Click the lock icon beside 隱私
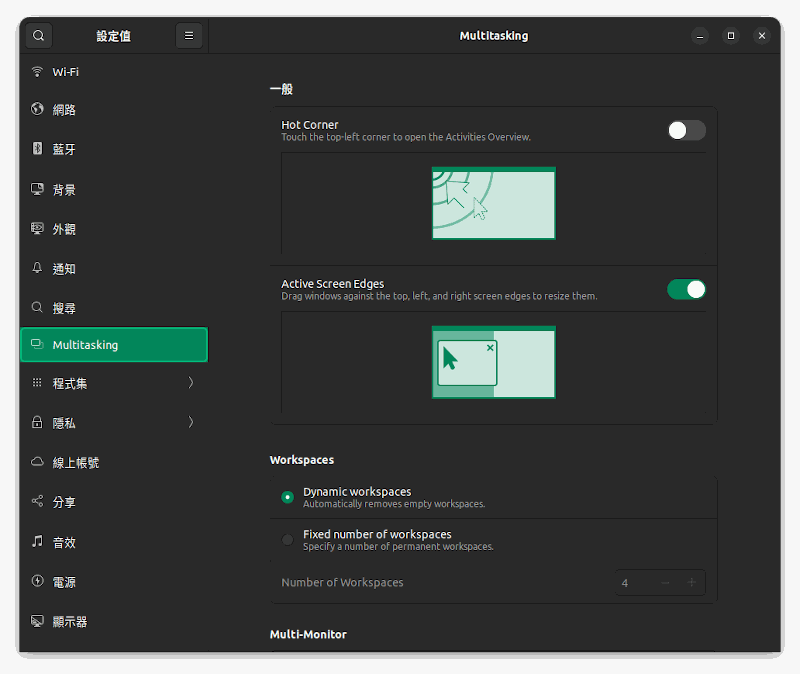Image resolution: width=800 pixels, height=674 pixels. pos(37,422)
